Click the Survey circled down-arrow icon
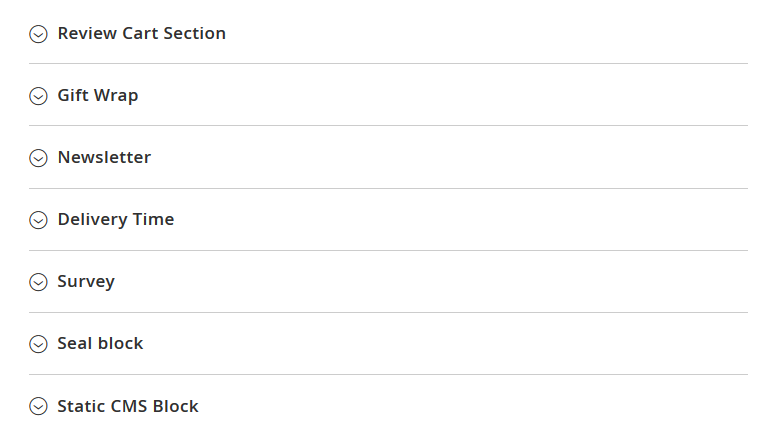 (38, 282)
